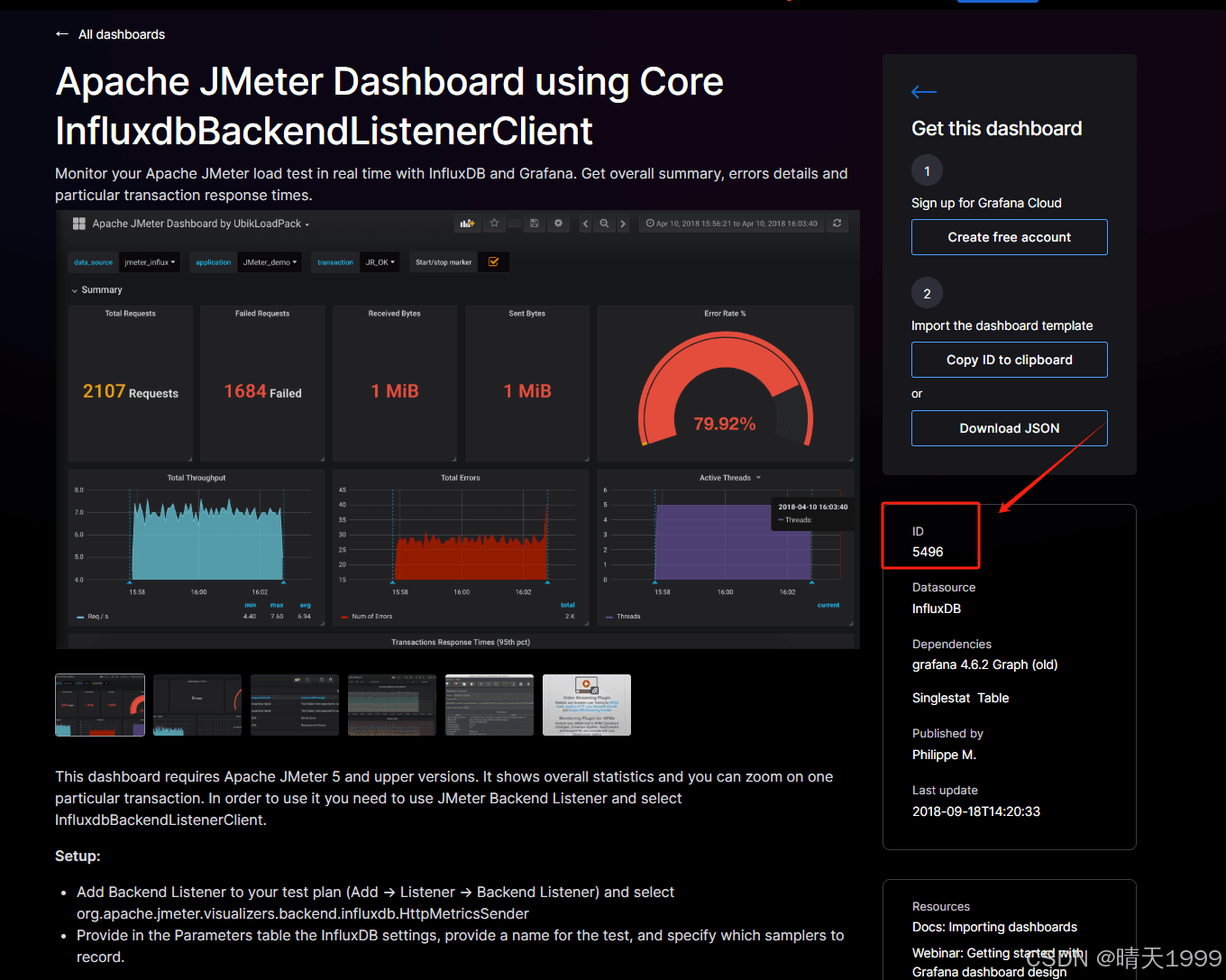Click Error Rate % panel title
The width and height of the screenshot is (1226, 980).
(x=725, y=314)
